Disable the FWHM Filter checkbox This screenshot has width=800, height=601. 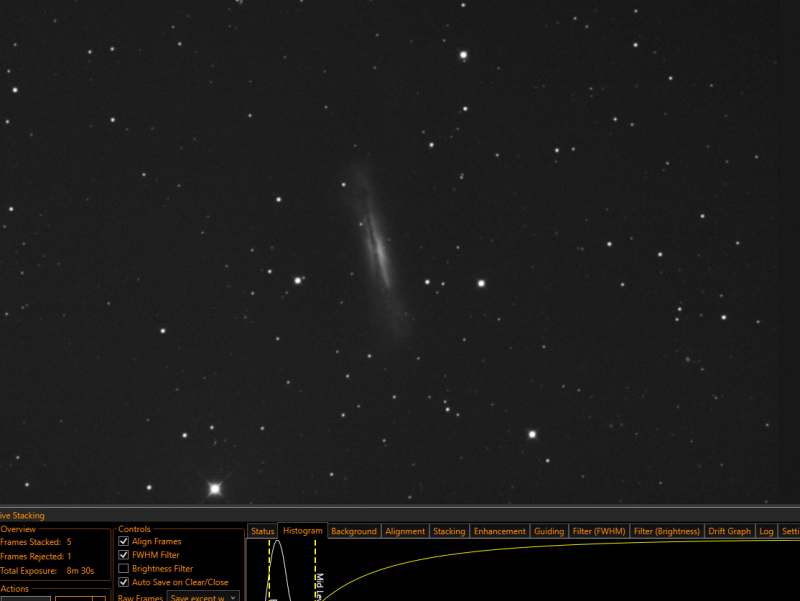click(123, 555)
